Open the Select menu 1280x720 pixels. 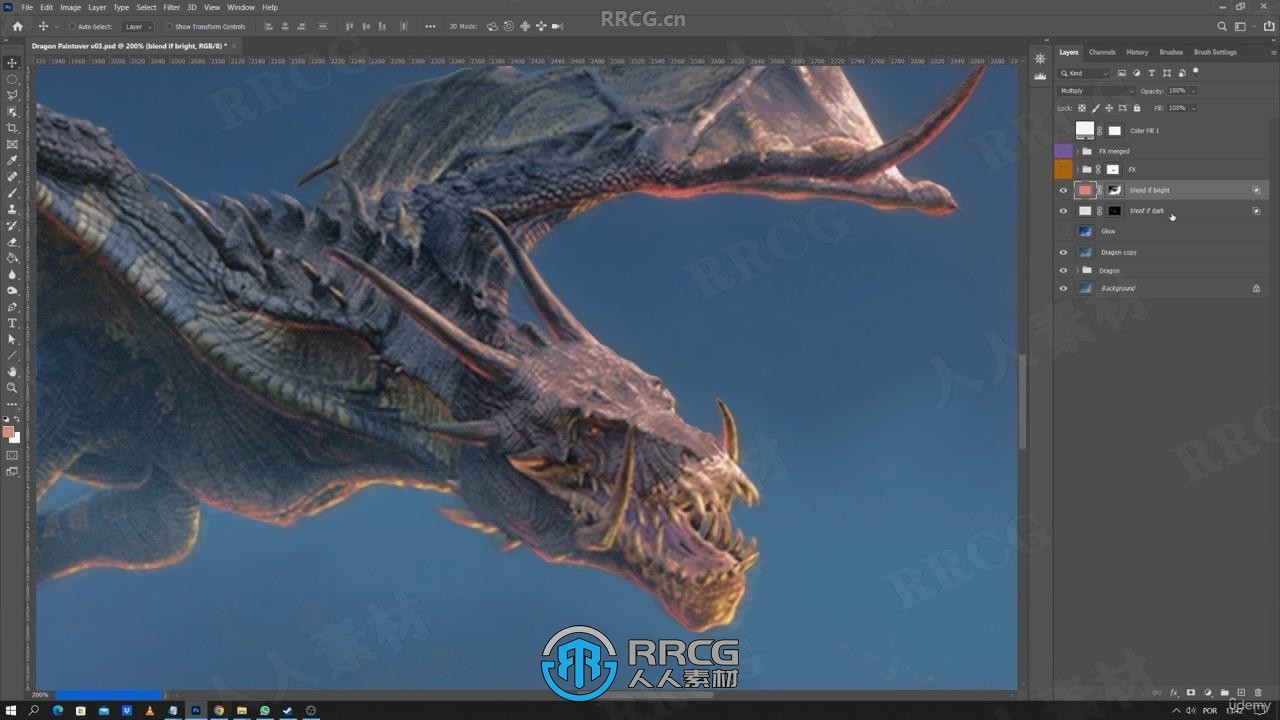pyautogui.click(x=146, y=7)
